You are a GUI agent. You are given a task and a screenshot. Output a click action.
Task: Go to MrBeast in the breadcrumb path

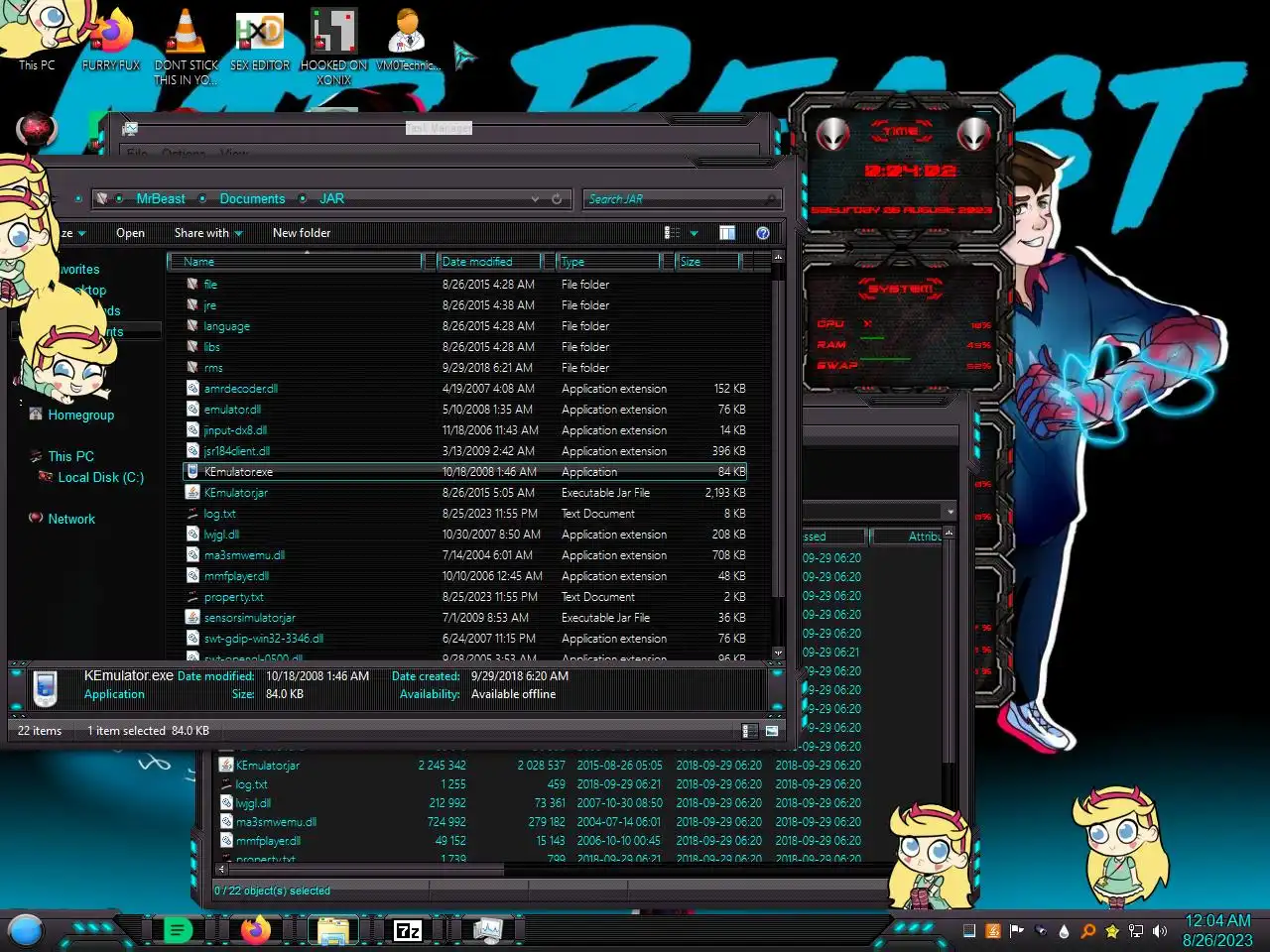[x=161, y=199]
